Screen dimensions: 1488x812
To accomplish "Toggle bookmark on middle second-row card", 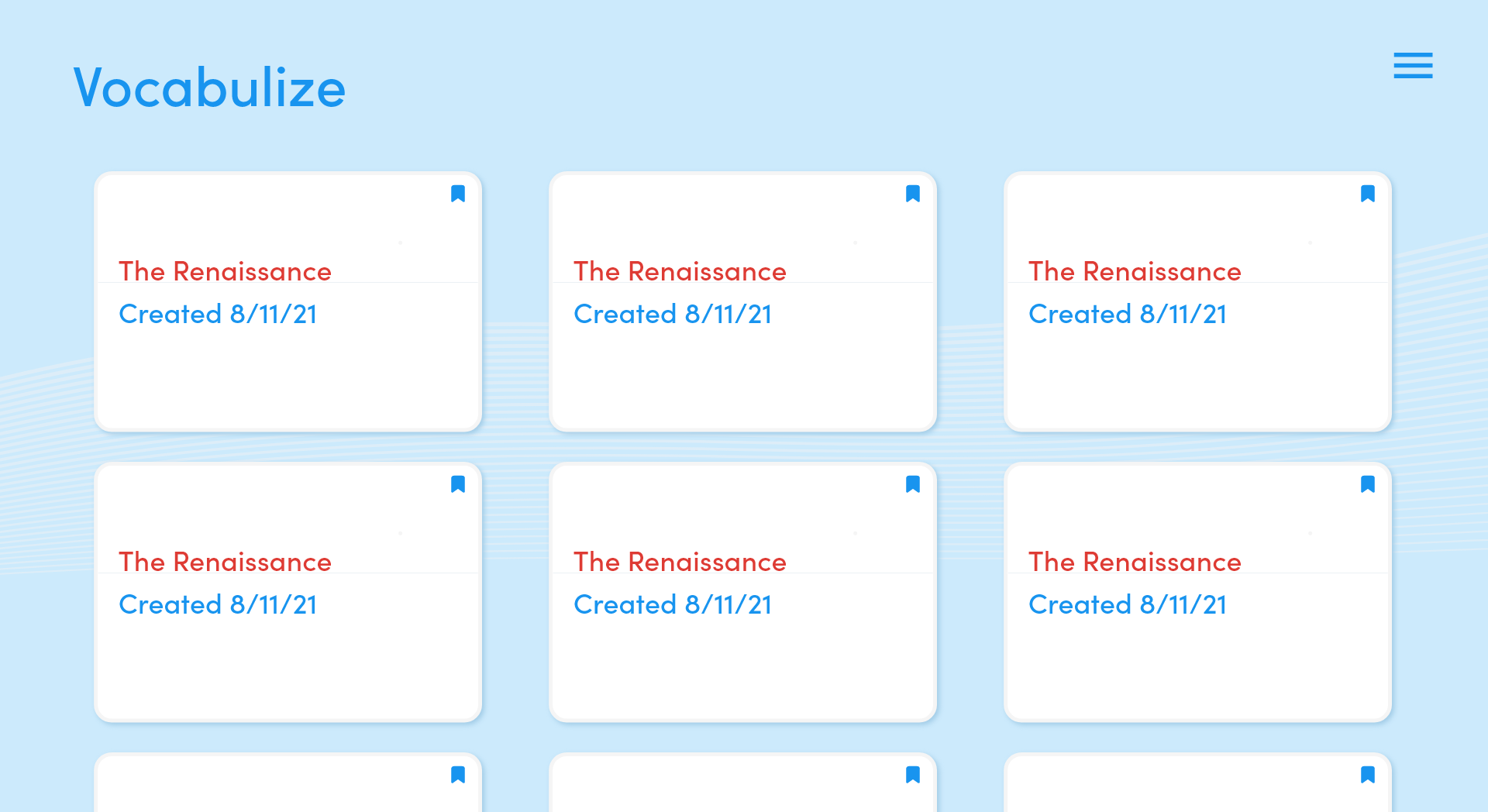I will click(913, 484).
